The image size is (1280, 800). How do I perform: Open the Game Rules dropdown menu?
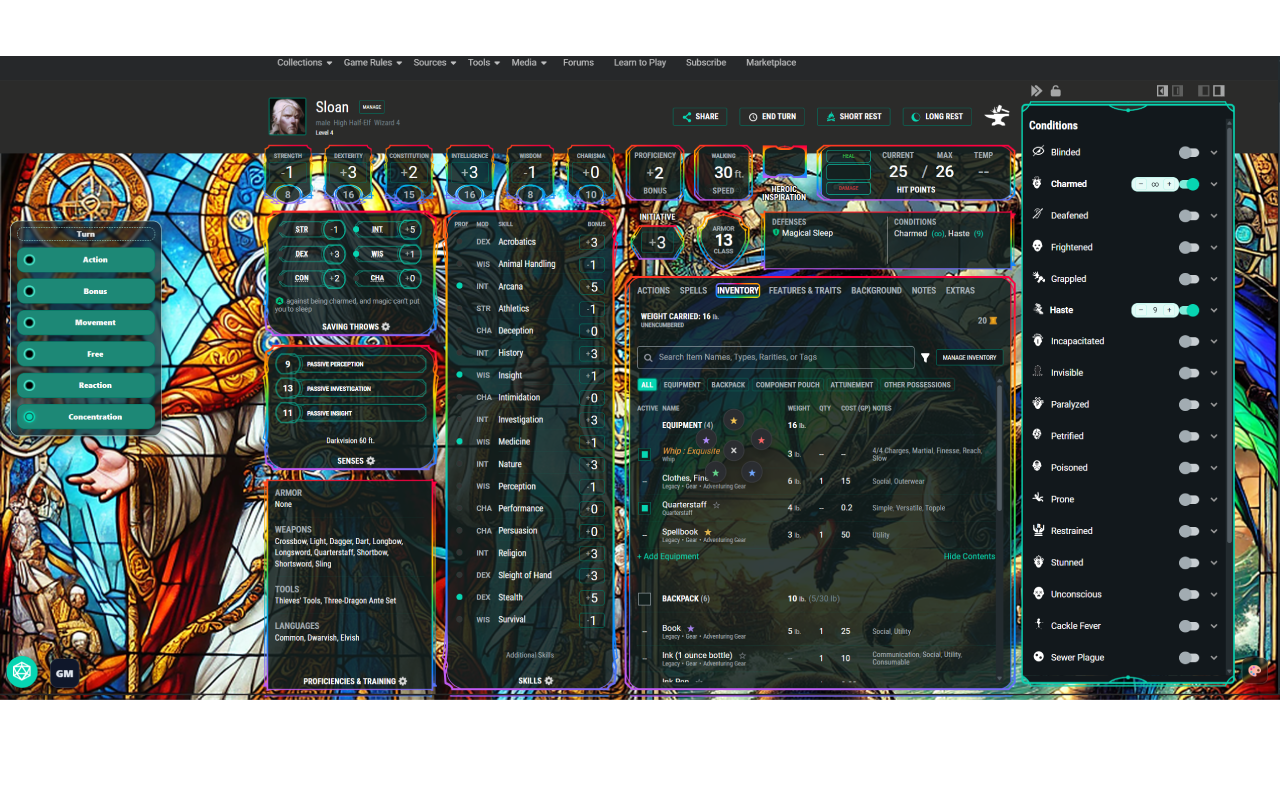coord(373,62)
